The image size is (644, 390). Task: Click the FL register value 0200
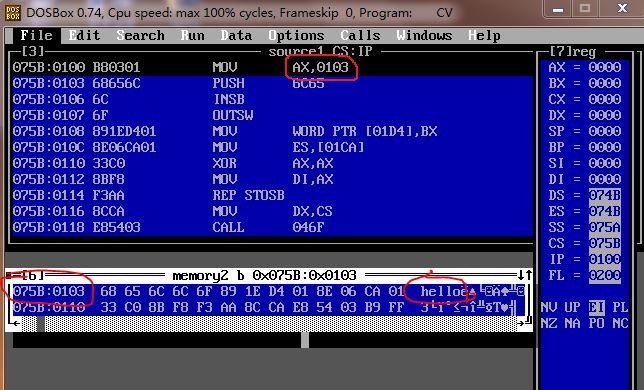point(605,275)
